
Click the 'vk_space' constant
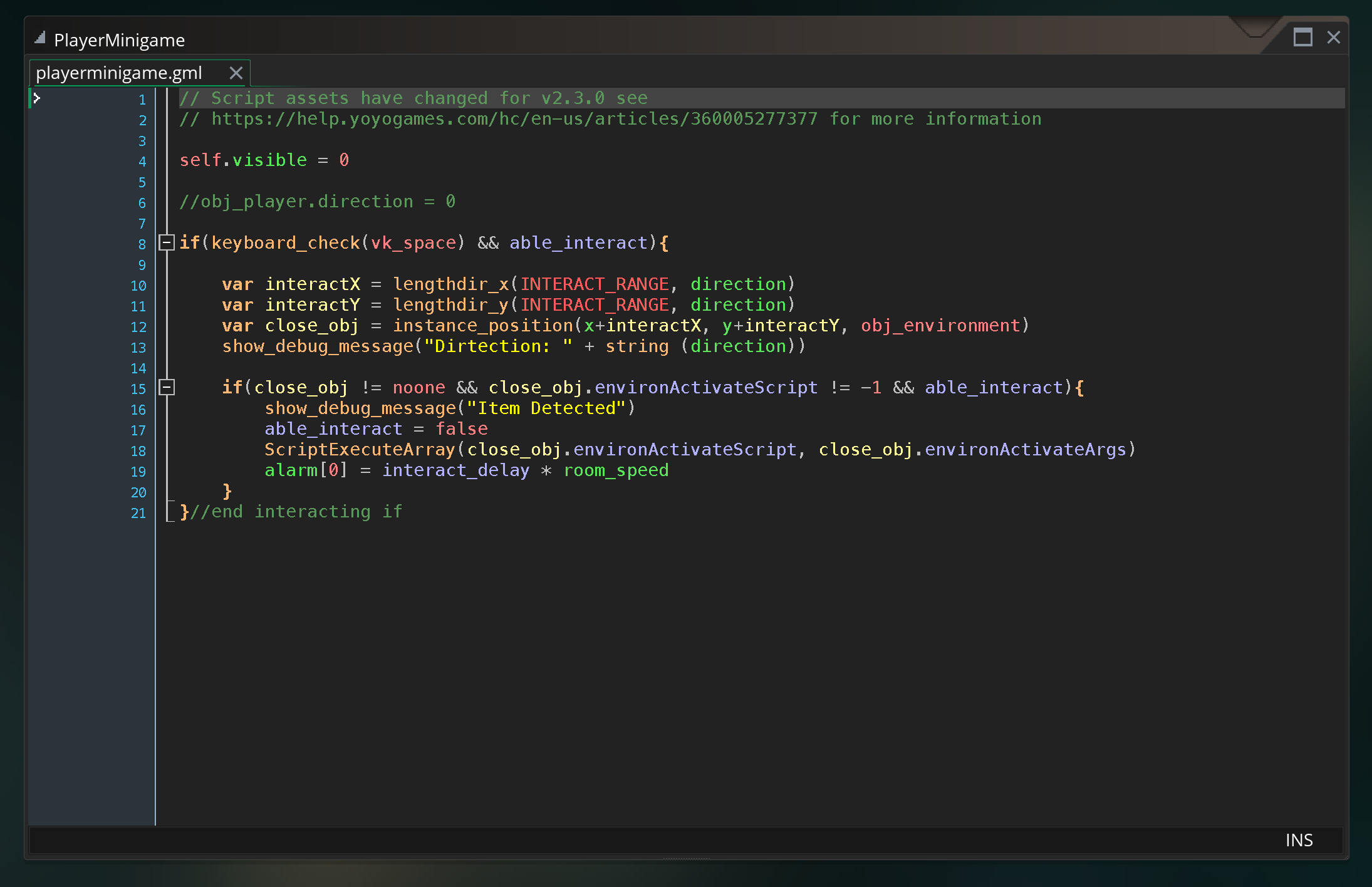point(413,242)
